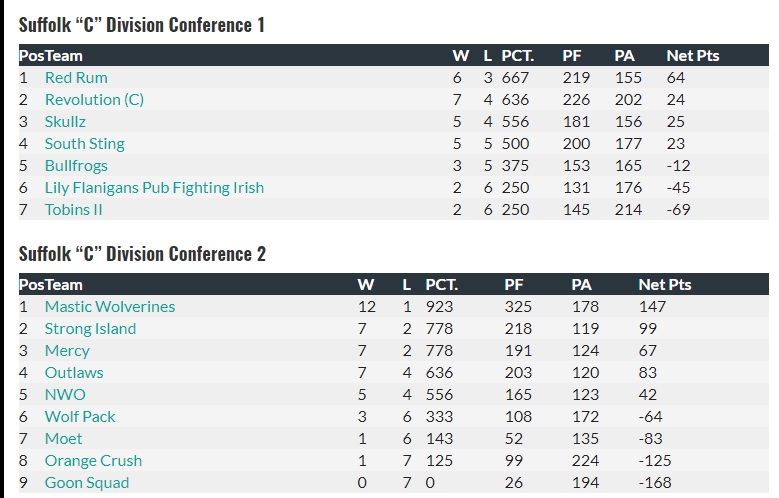Open the Red Rum team link

click(x=76, y=78)
